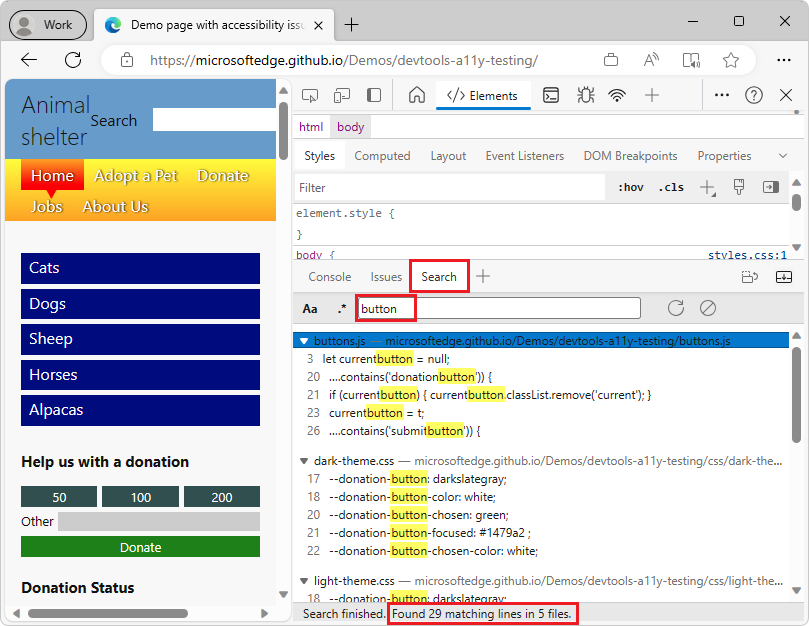Switch to the Console drawer tab
Viewport: 809px width, 626px height.
click(330, 276)
